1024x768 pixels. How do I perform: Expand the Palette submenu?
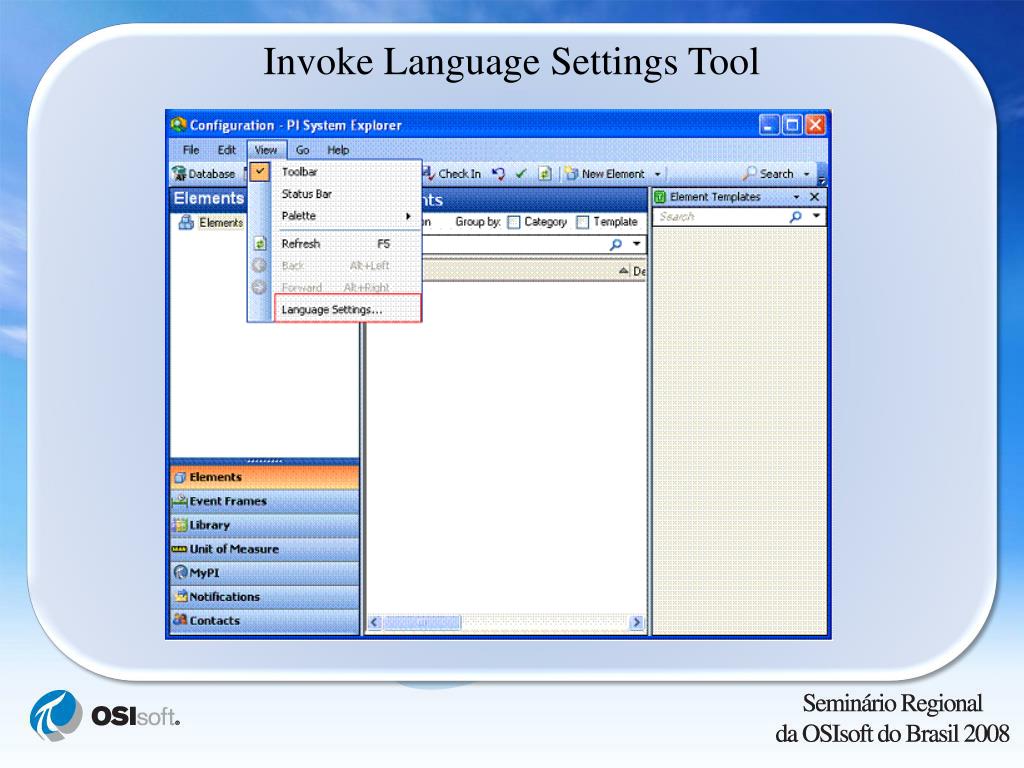(334, 216)
